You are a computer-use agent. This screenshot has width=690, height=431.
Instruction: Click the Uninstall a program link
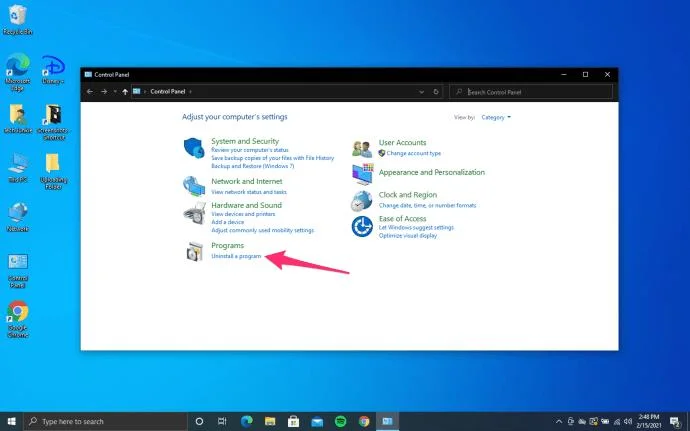coord(236,256)
